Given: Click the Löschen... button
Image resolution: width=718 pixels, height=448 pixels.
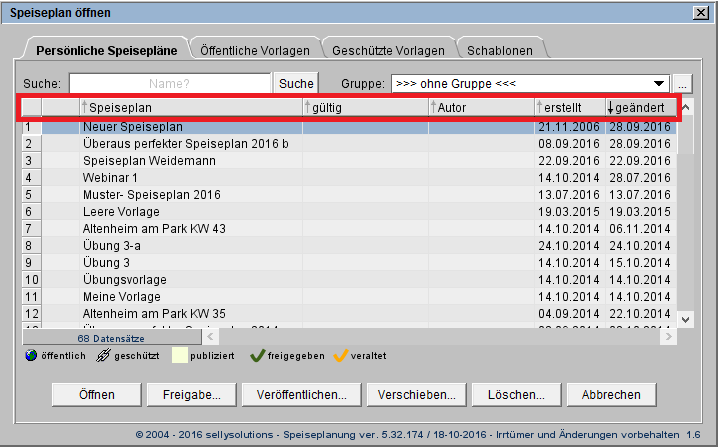Looking at the screenshot, I should point(517,395).
